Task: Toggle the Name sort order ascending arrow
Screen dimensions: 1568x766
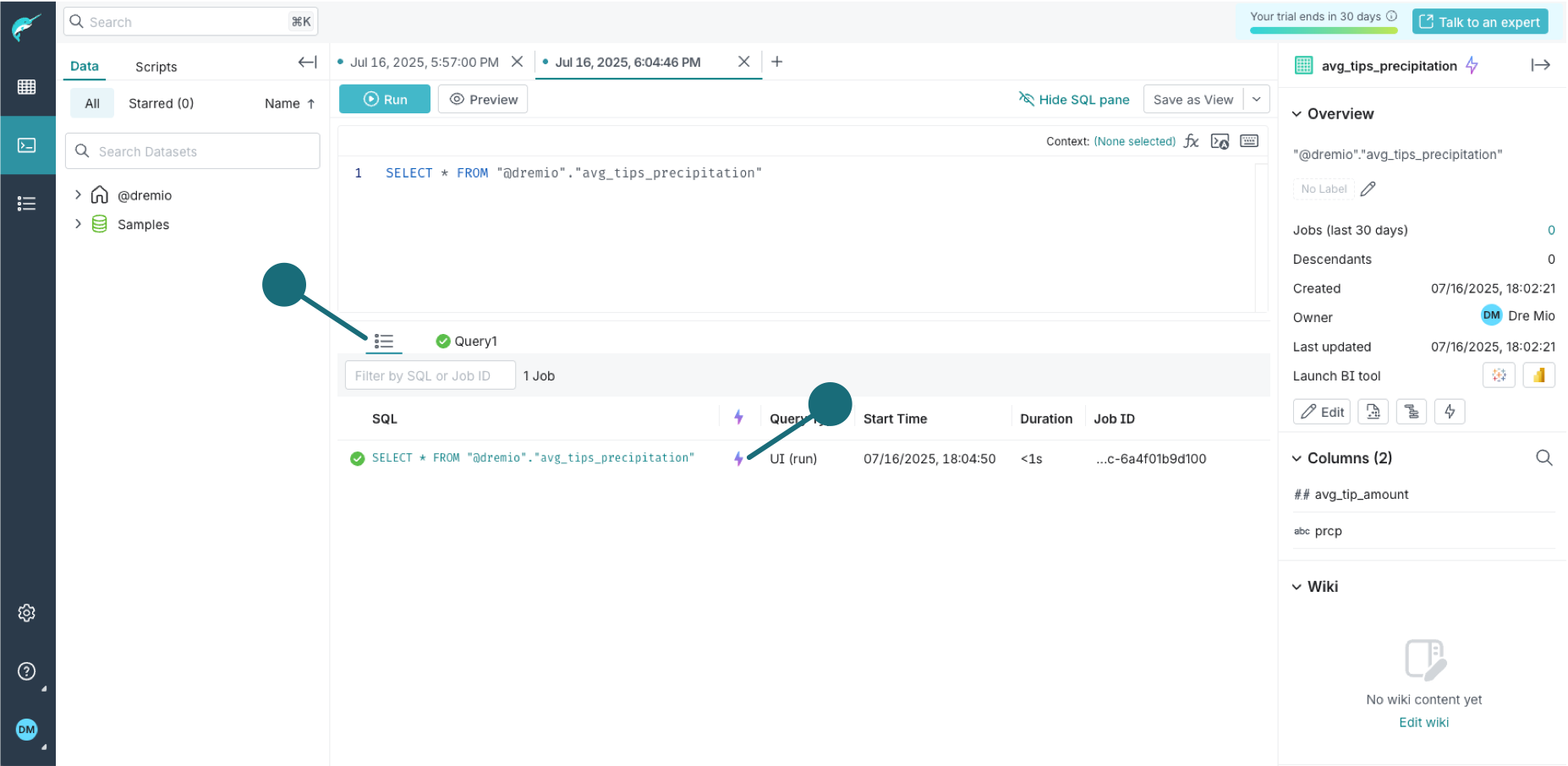Action: pos(311,102)
